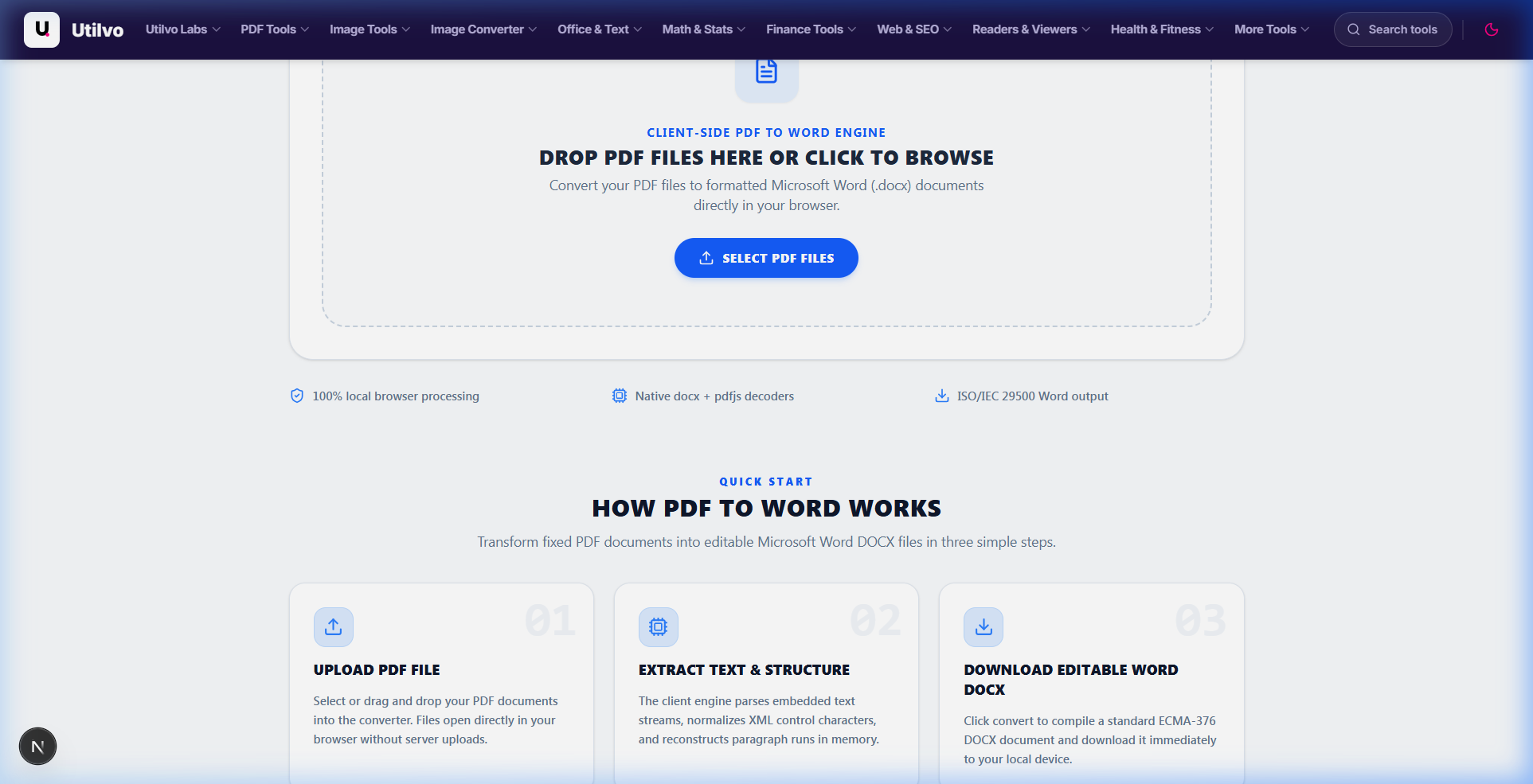Click the download icon in step 03 card
The width and height of the screenshot is (1533, 784).
point(984,627)
